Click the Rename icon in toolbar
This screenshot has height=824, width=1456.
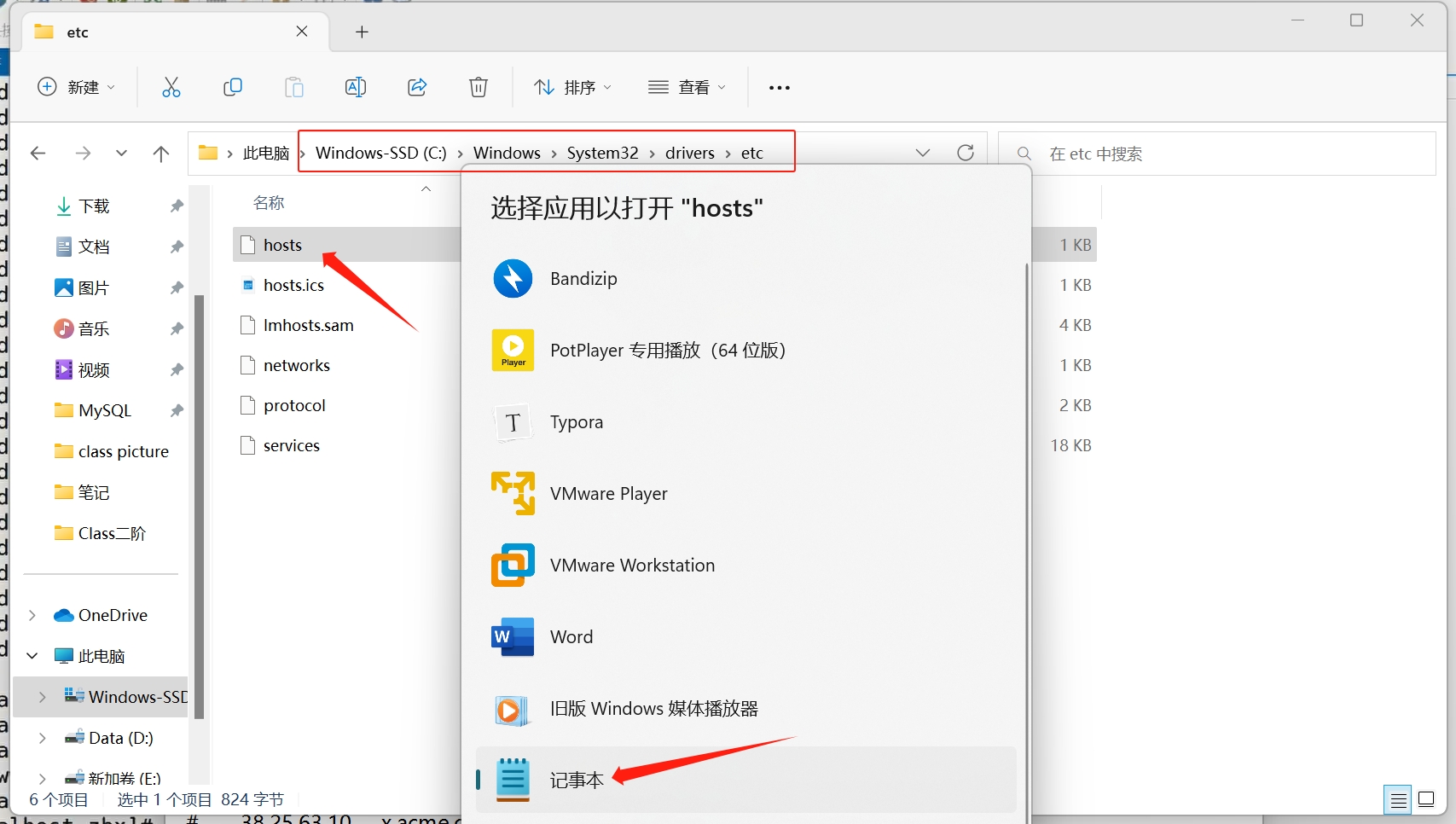pos(356,87)
